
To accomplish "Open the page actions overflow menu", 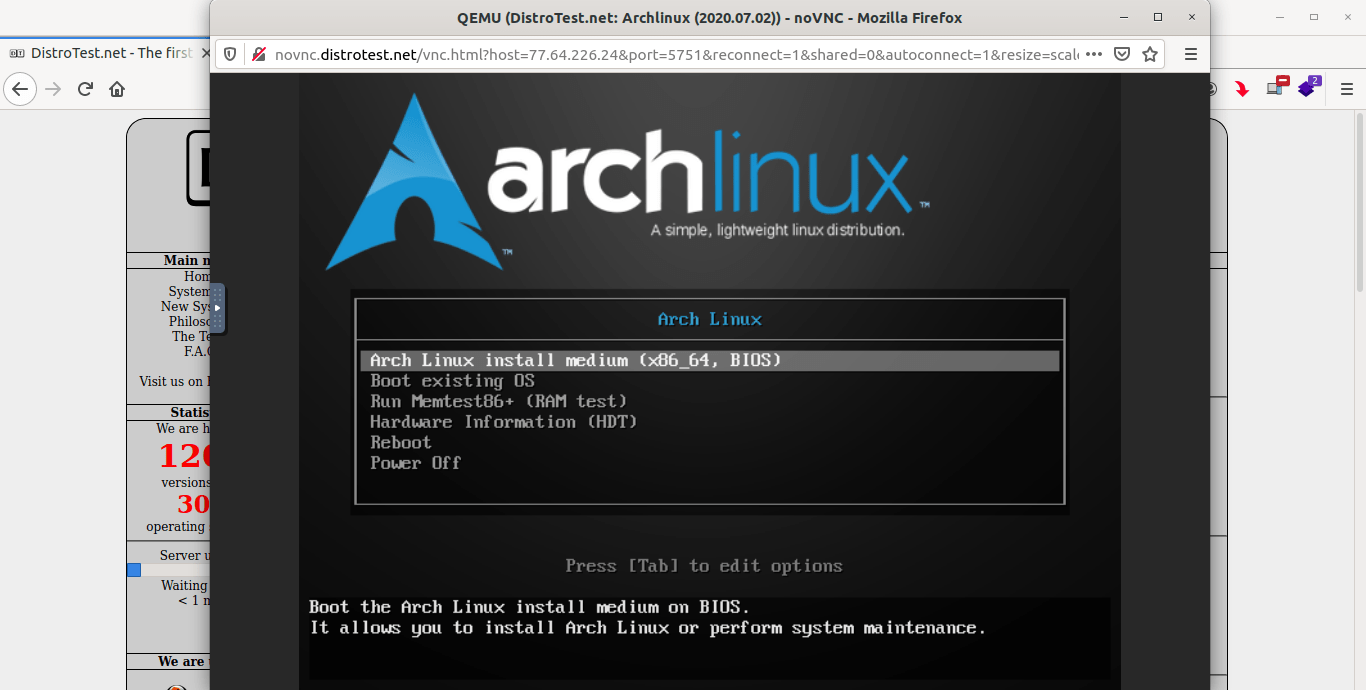I will [x=1095, y=54].
